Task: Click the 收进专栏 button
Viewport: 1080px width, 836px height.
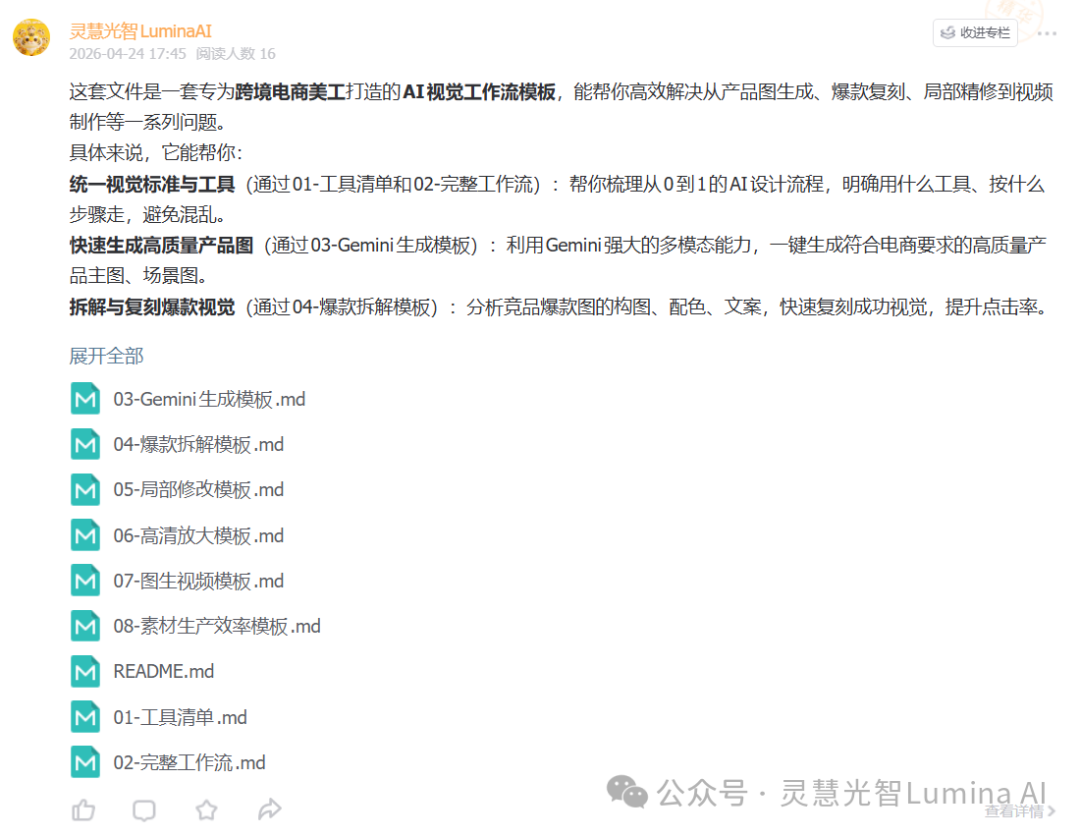Action: pyautogui.click(x=975, y=32)
